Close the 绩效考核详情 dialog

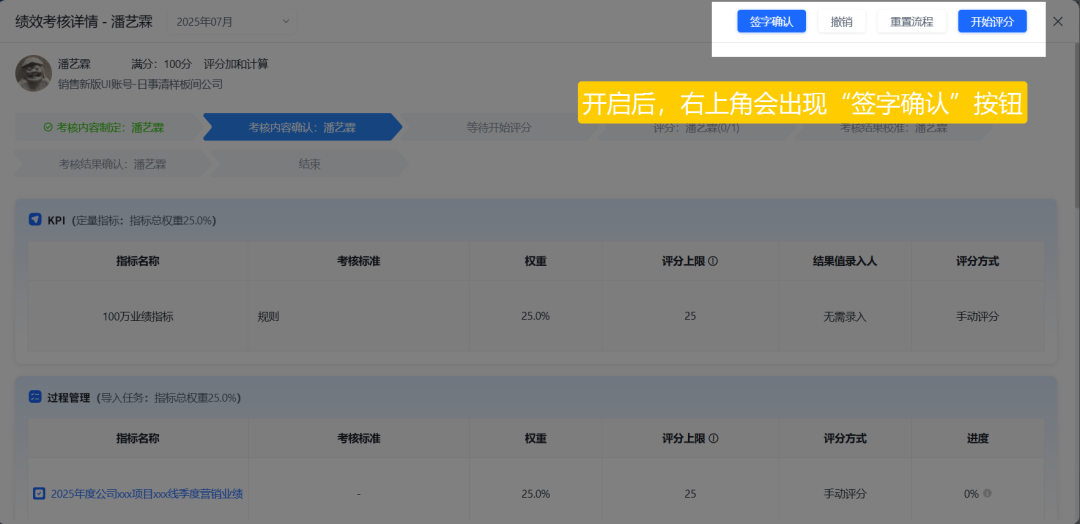pyautogui.click(x=1058, y=21)
